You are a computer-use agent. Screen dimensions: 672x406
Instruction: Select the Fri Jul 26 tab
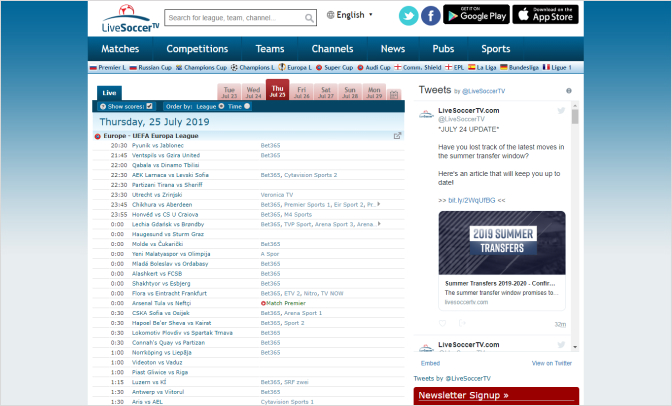[x=302, y=92]
